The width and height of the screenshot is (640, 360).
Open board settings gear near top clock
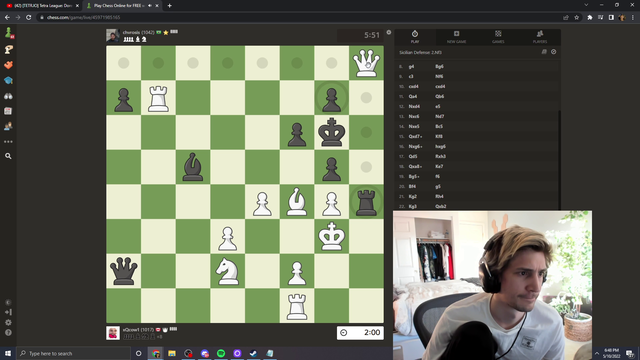click(389, 32)
